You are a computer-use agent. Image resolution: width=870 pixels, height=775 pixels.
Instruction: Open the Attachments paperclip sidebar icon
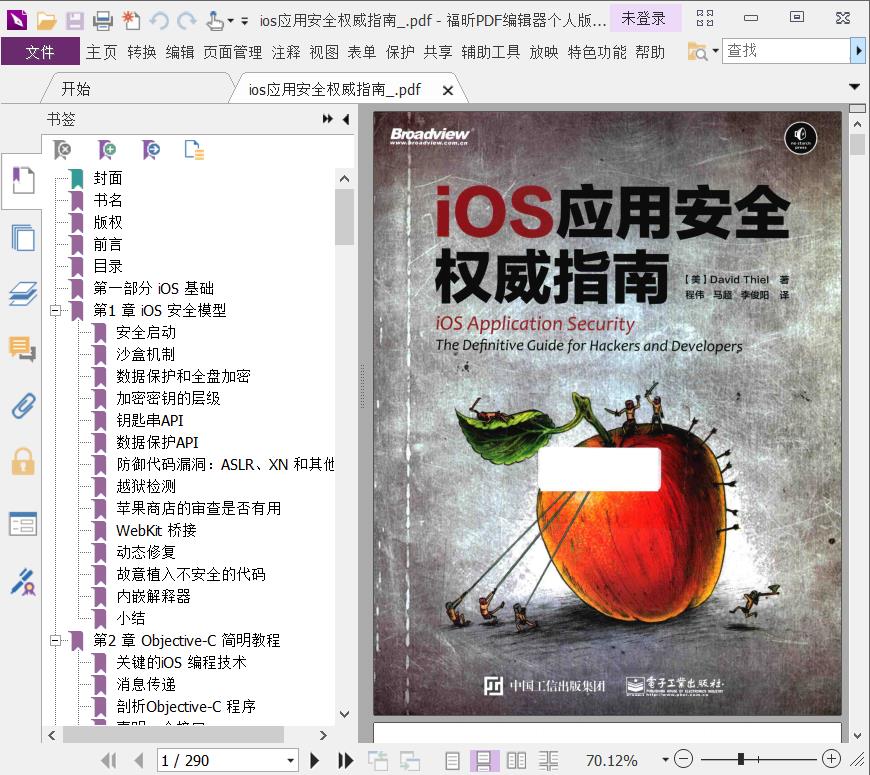[x=23, y=406]
